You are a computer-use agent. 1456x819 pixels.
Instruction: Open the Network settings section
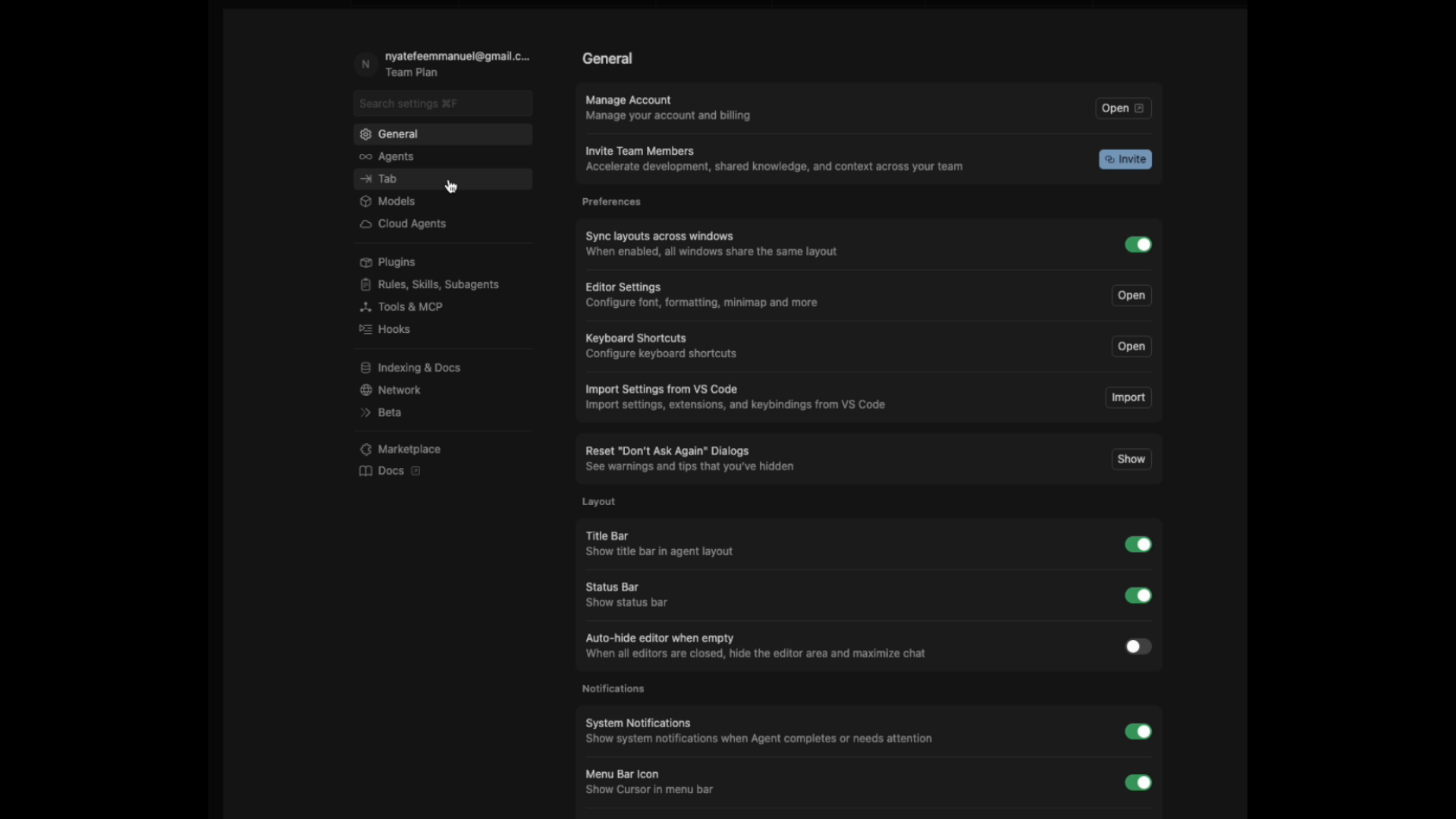pyautogui.click(x=443, y=390)
